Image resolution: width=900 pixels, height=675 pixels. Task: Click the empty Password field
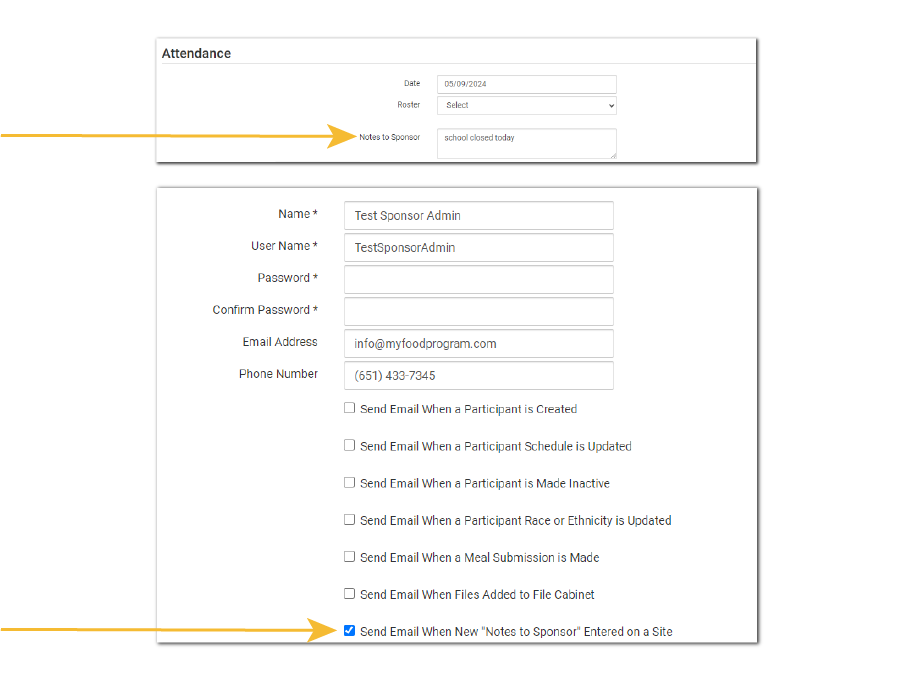tap(478, 280)
